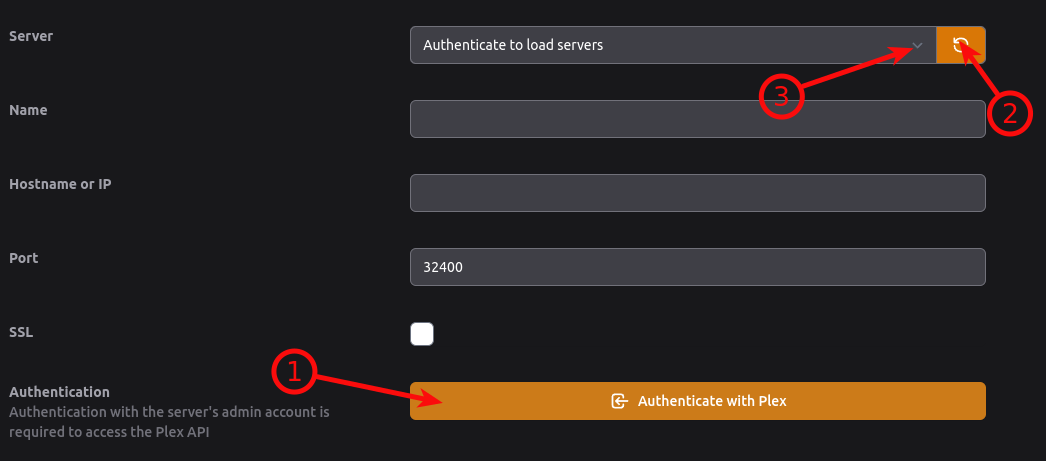Viewport: 1046px width, 461px height.
Task: Click the sign-in icon inside Authenticate button
Action: [619, 401]
